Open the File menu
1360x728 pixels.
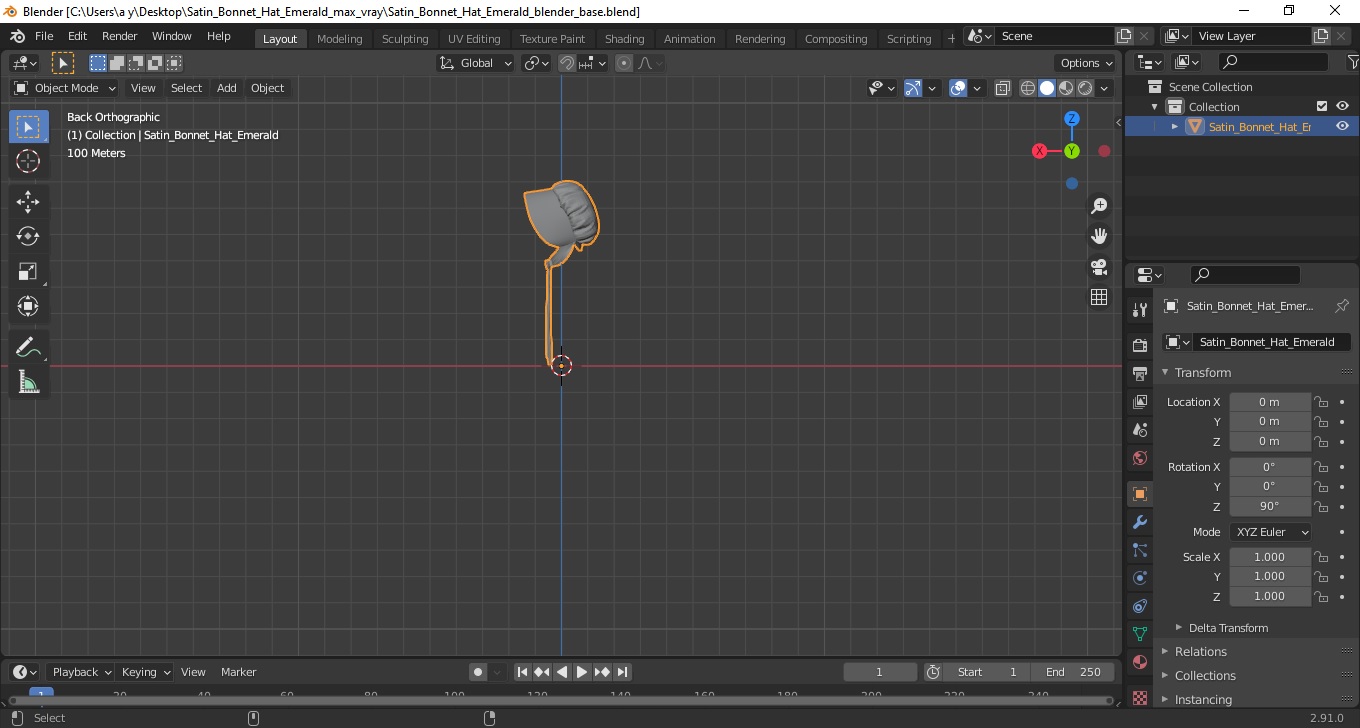[x=44, y=36]
